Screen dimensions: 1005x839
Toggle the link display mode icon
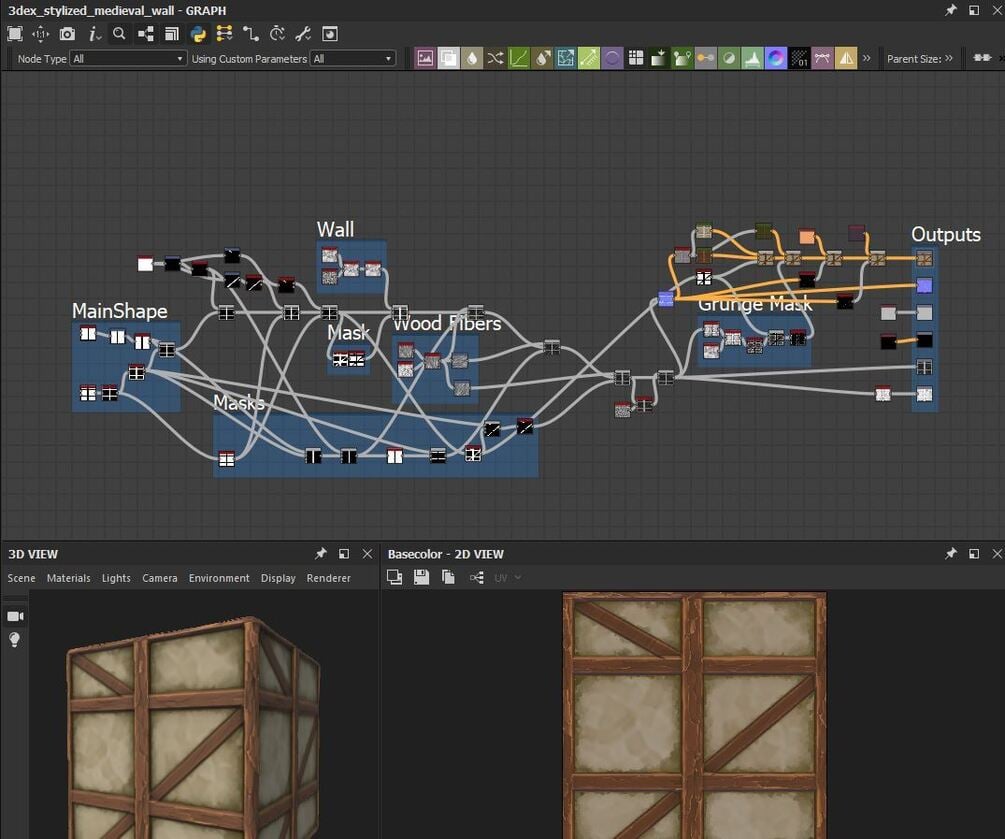[x=251, y=34]
